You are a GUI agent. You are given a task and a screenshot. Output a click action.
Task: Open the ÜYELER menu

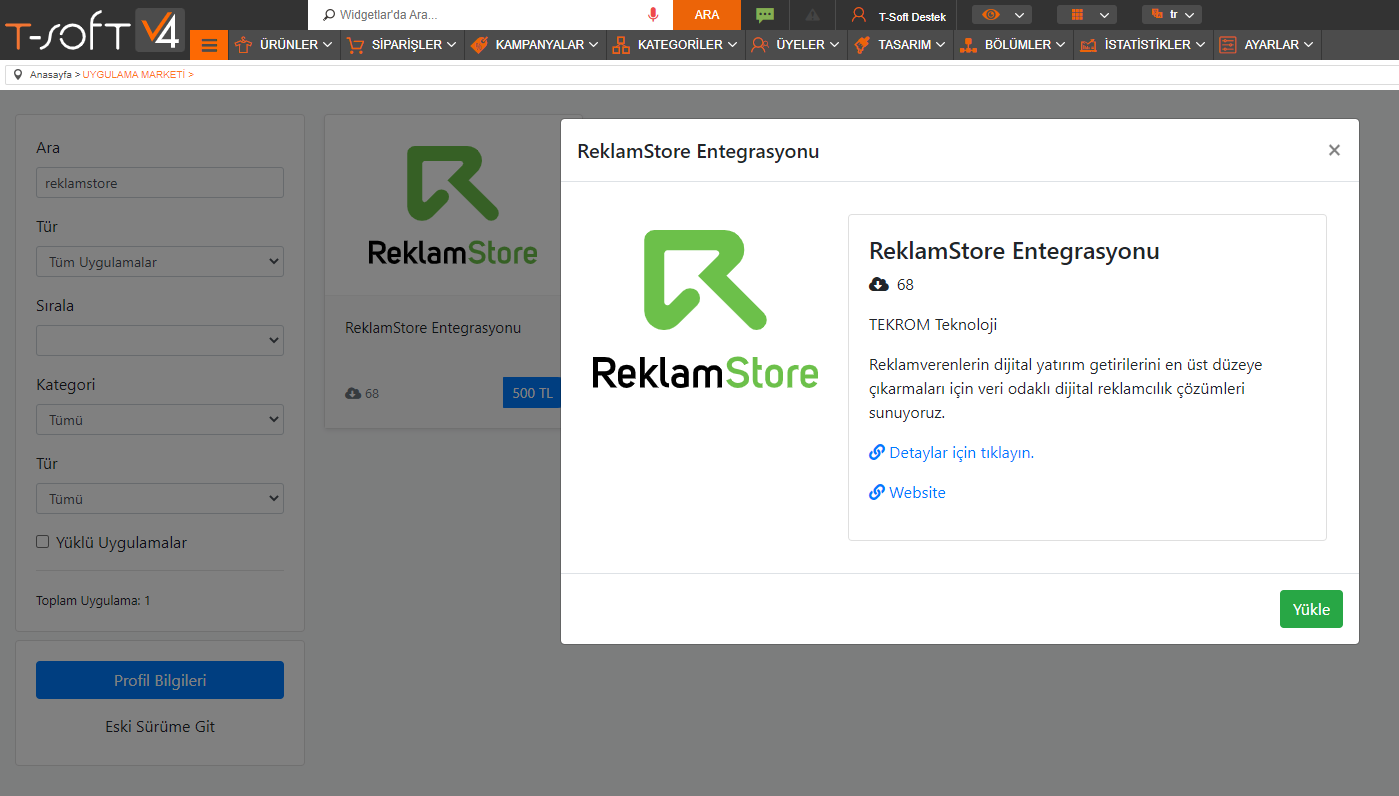[796, 45]
